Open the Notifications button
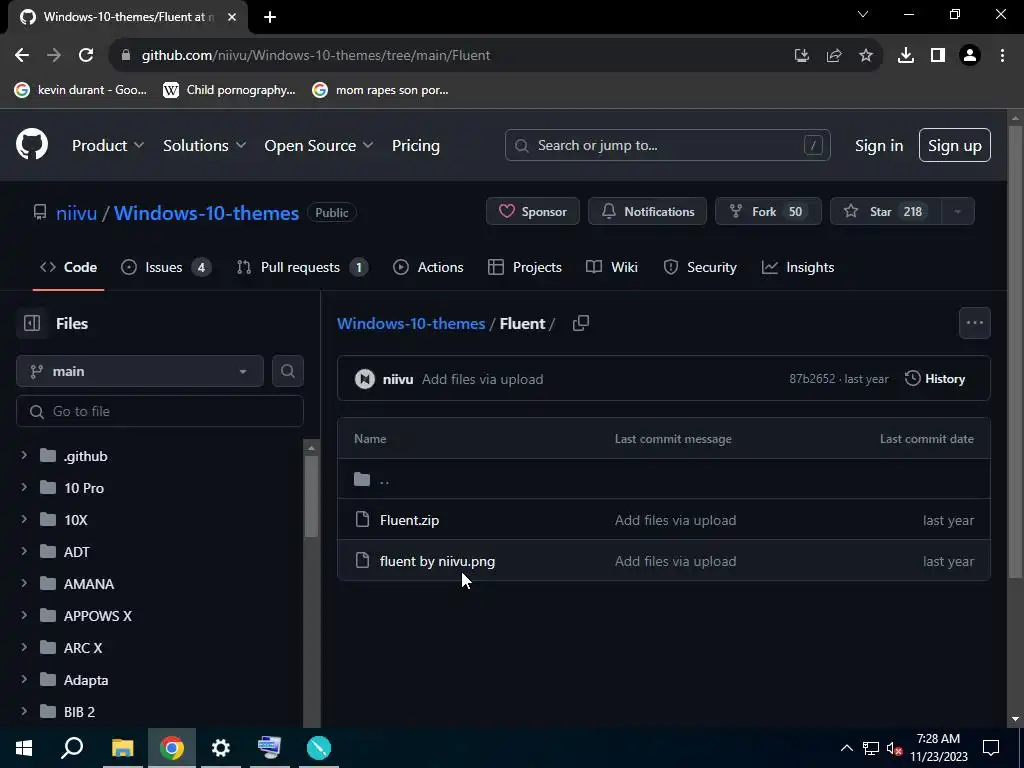 click(647, 212)
